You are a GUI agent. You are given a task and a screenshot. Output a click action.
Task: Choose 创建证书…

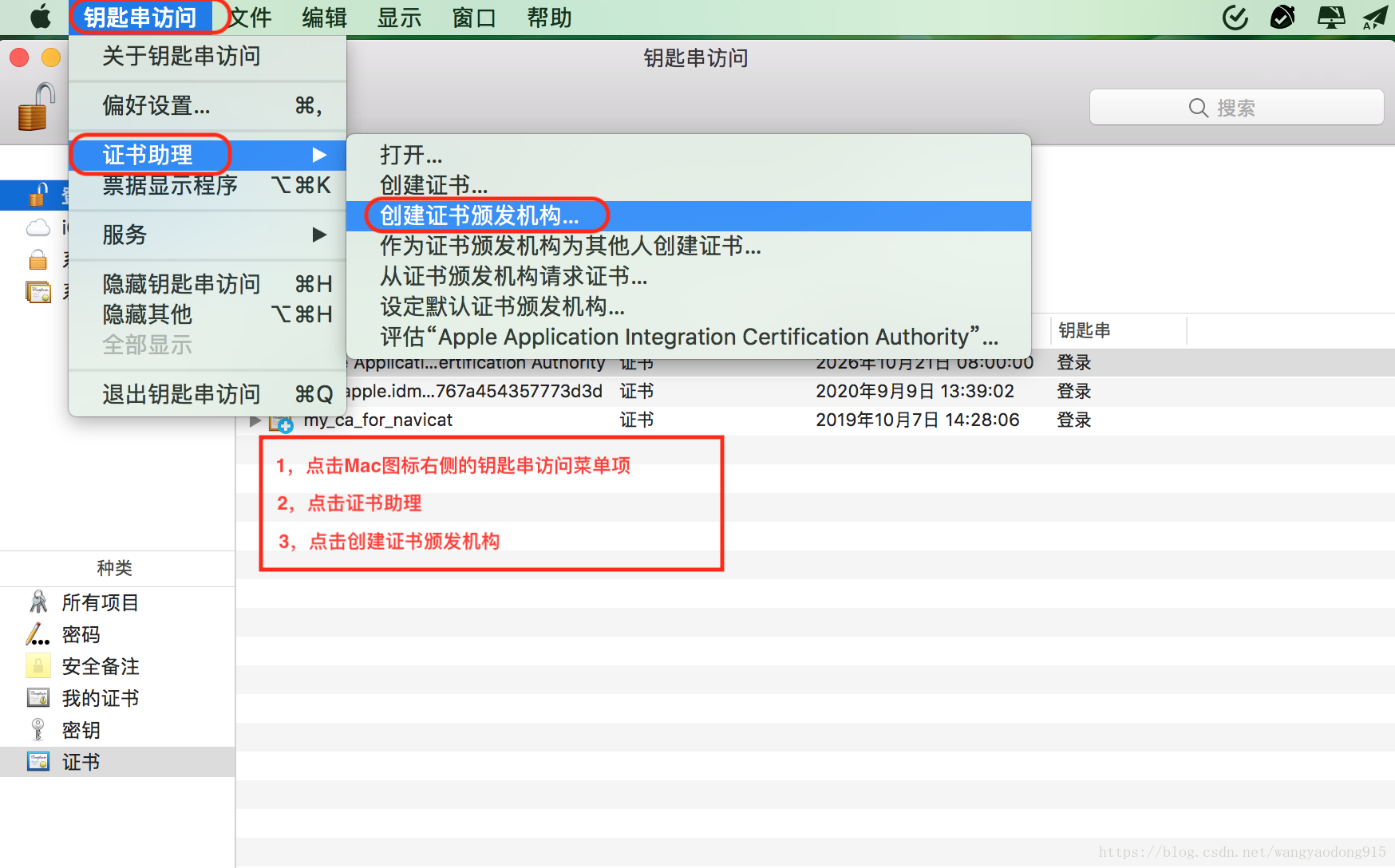coord(689,185)
